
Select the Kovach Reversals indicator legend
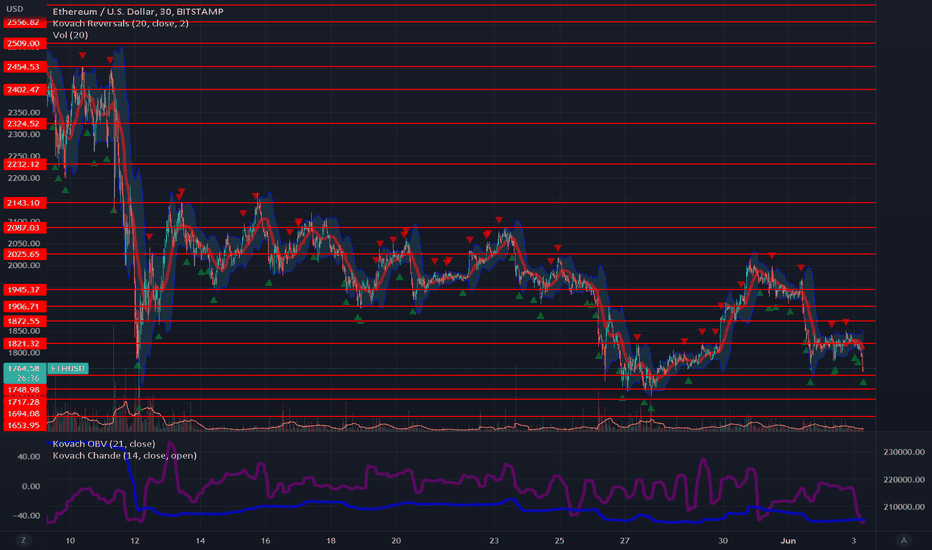(121, 23)
